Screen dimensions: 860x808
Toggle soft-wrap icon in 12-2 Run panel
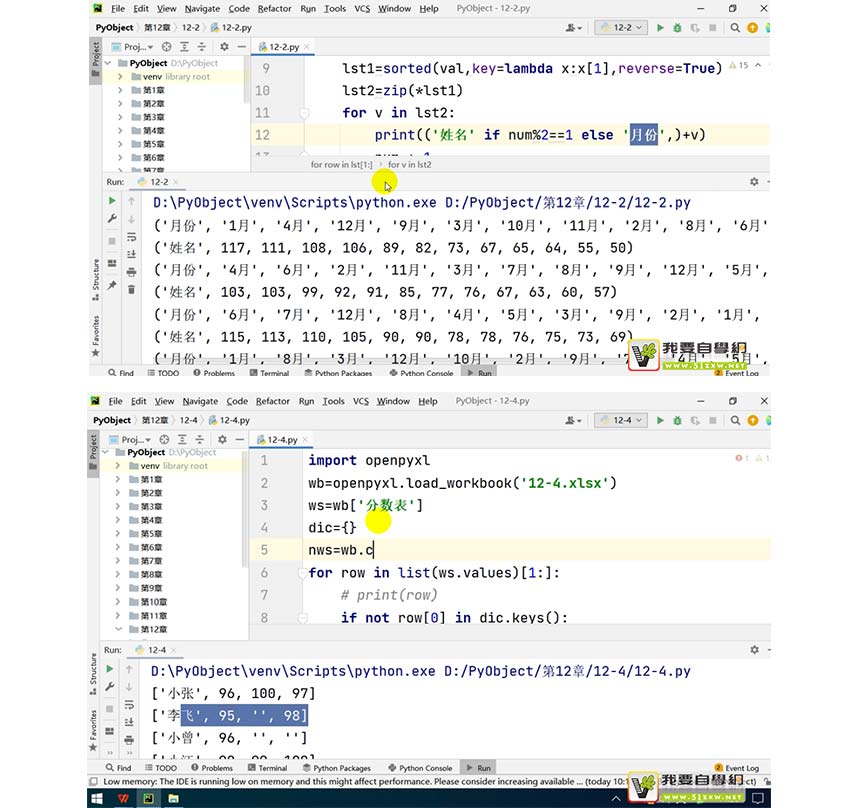pos(132,237)
